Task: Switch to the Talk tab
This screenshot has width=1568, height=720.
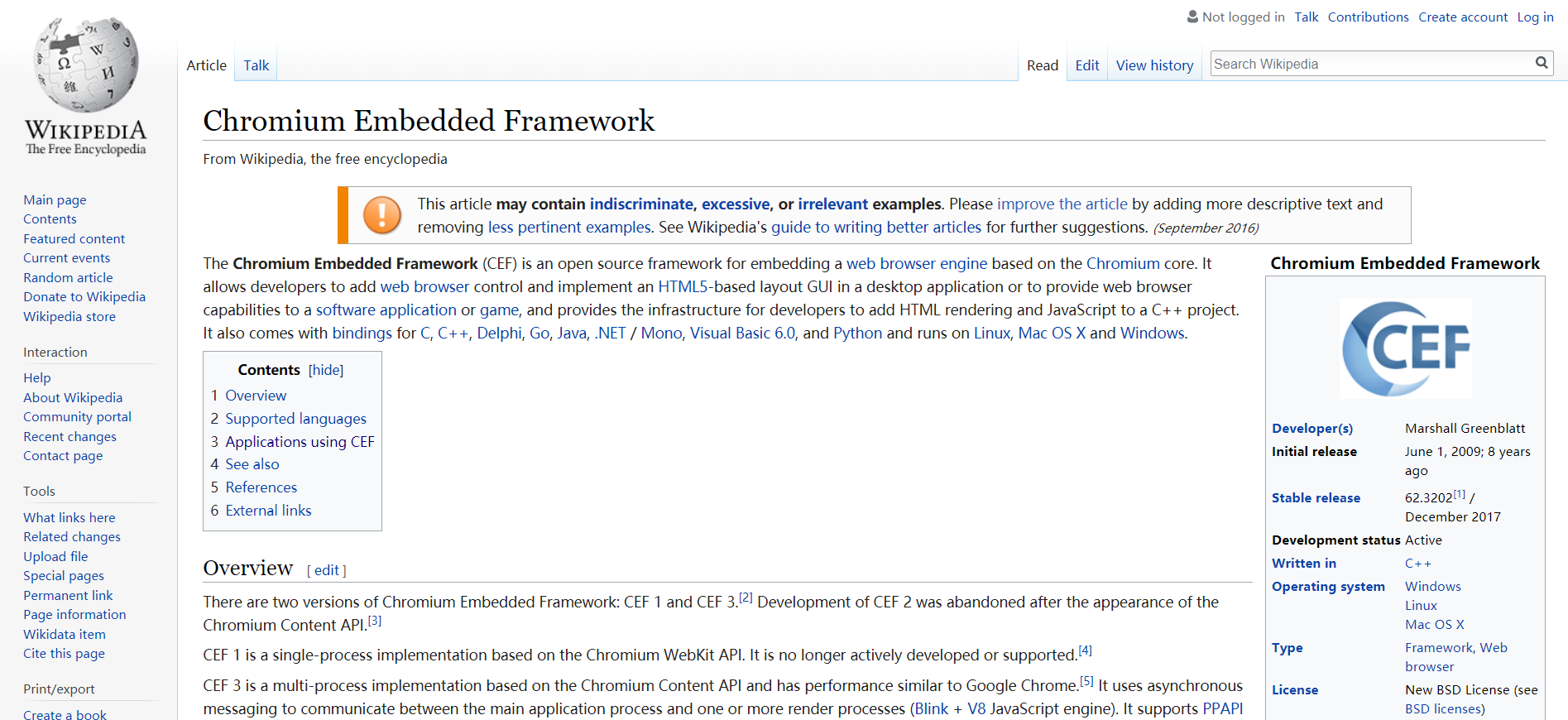Action: [x=256, y=65]
